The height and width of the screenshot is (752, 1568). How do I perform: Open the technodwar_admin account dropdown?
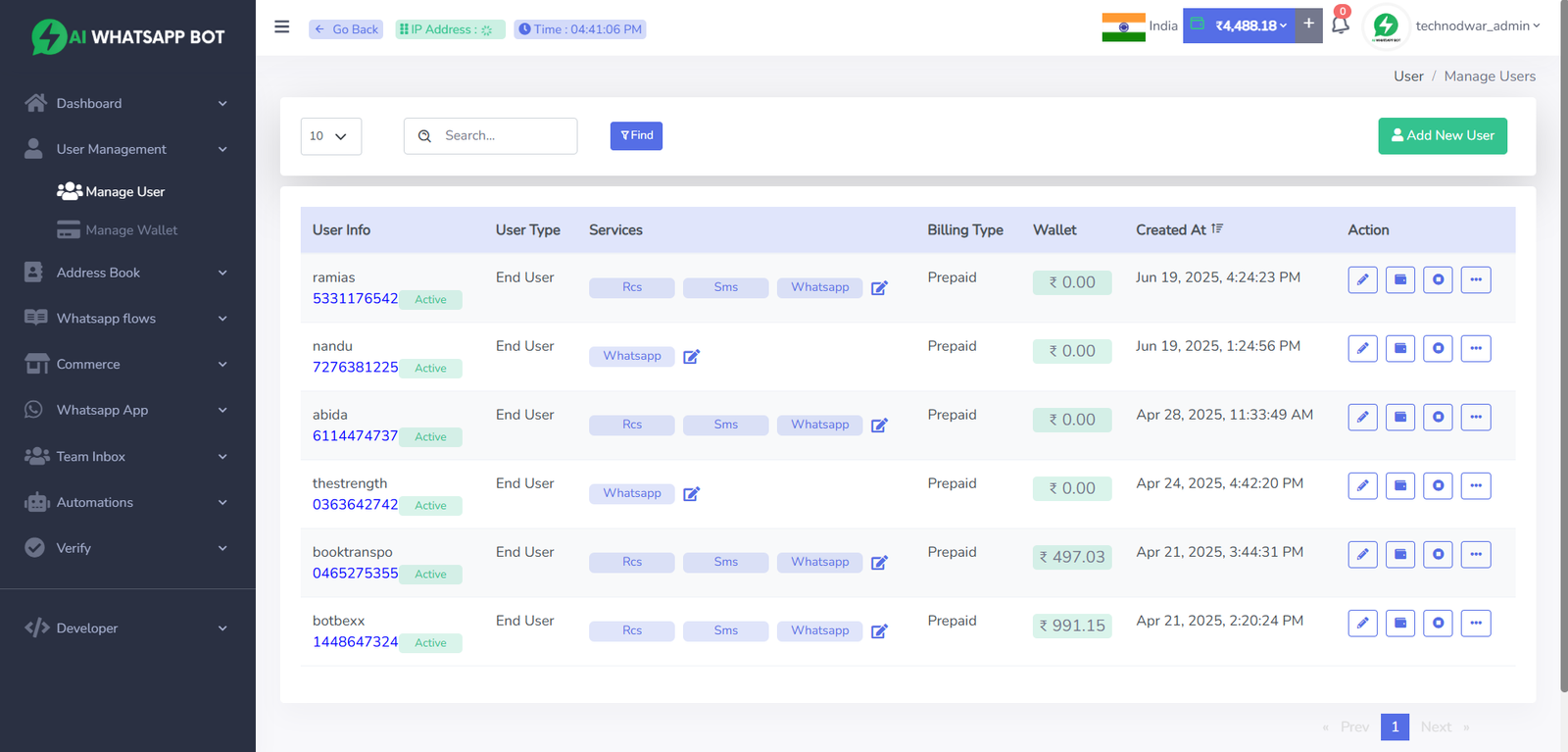[x=1478, y=25]
